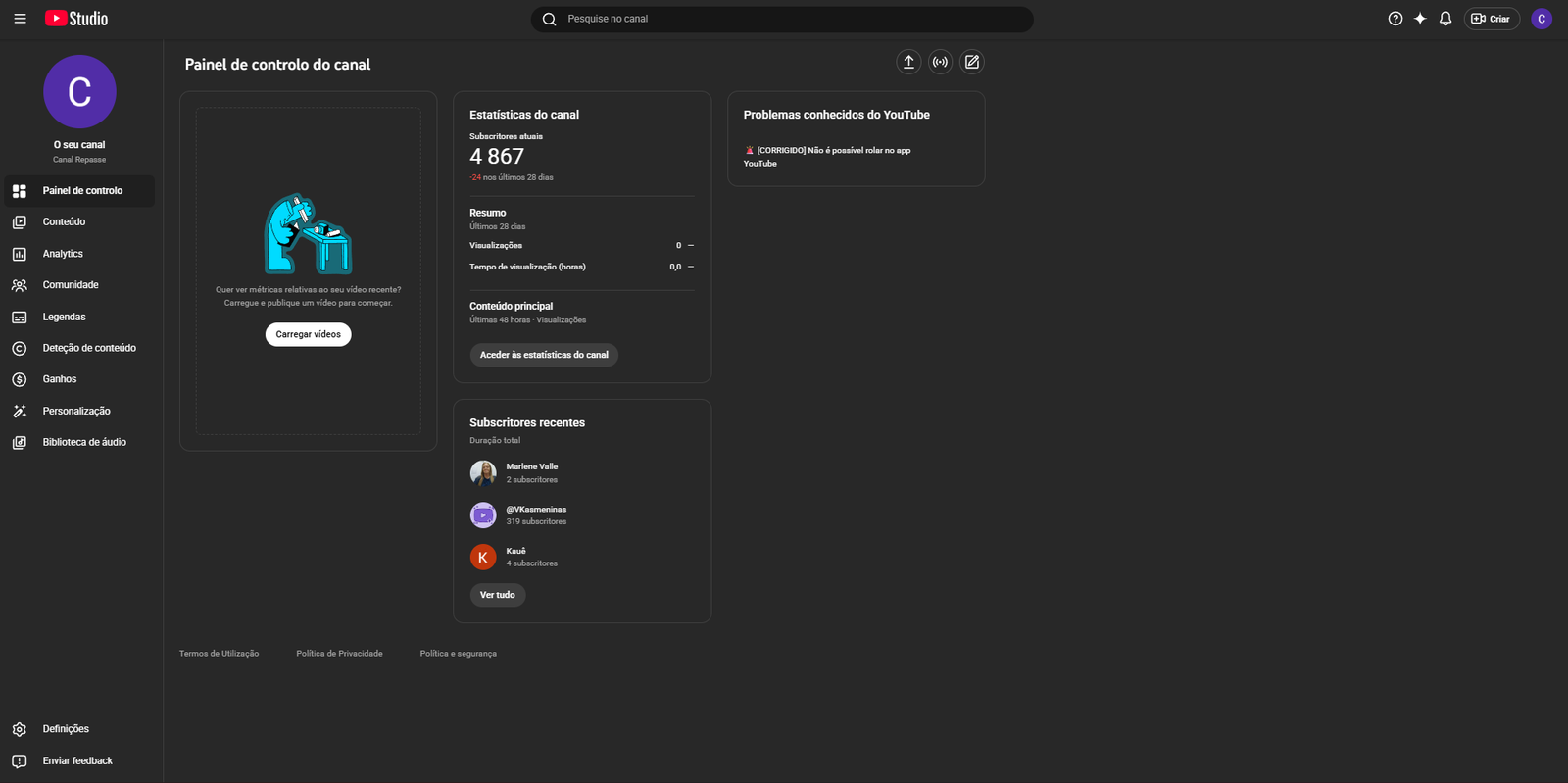Viewport: 1568px width, 783px height.
Task: Click the Painel de controlo icon
Action: tap(20, 191)
